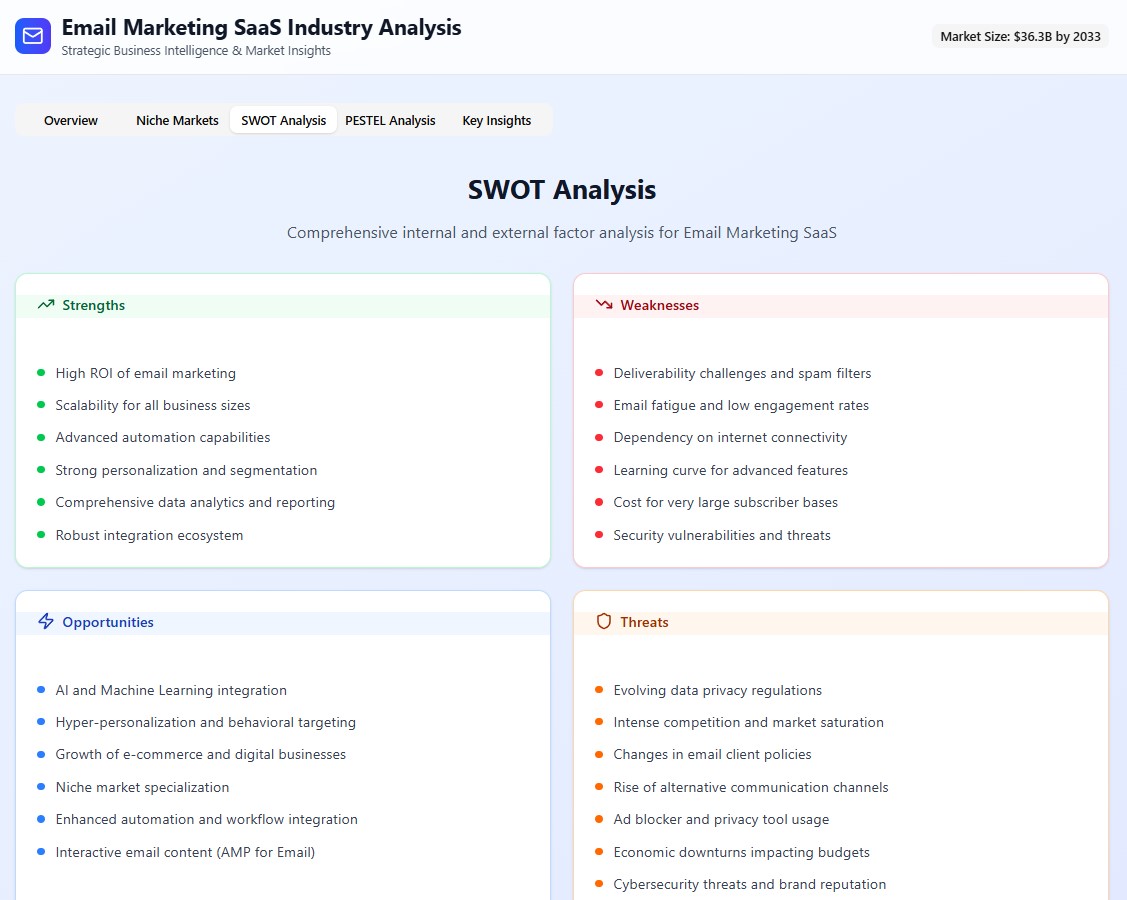Click 'AI and Machine Learning integration' item

171,690
